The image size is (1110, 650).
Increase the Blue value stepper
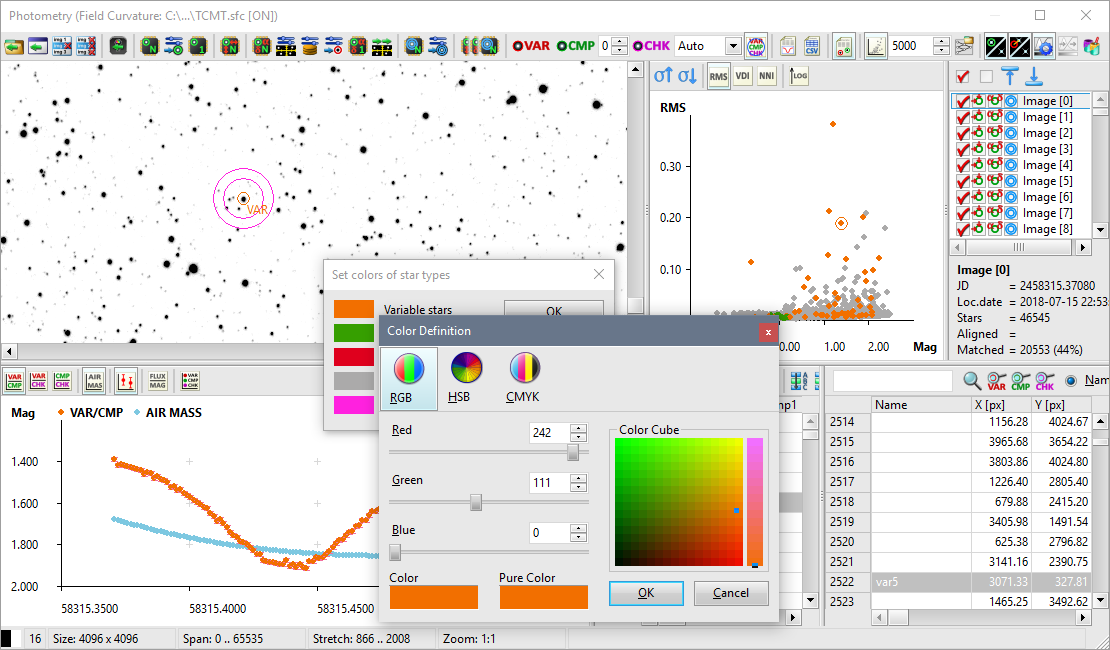[x=579, y=528]
